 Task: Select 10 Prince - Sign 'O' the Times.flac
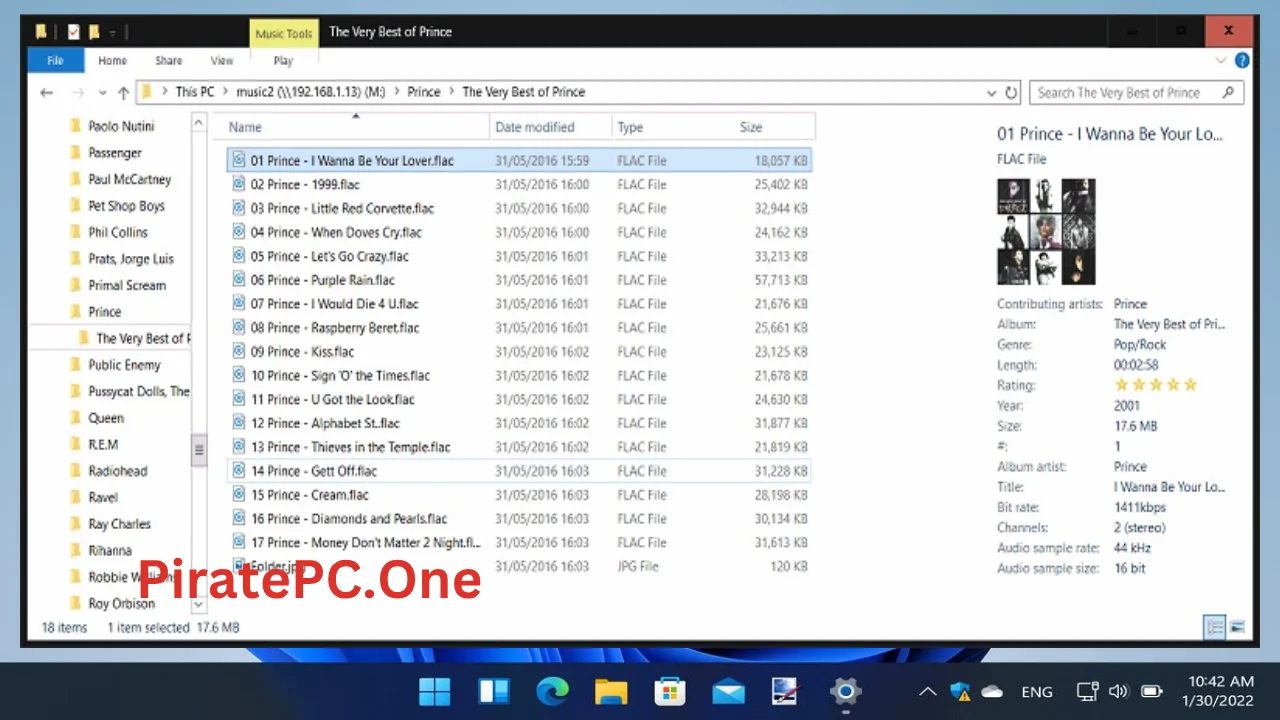pyautogui.click(x=519, y=375)
